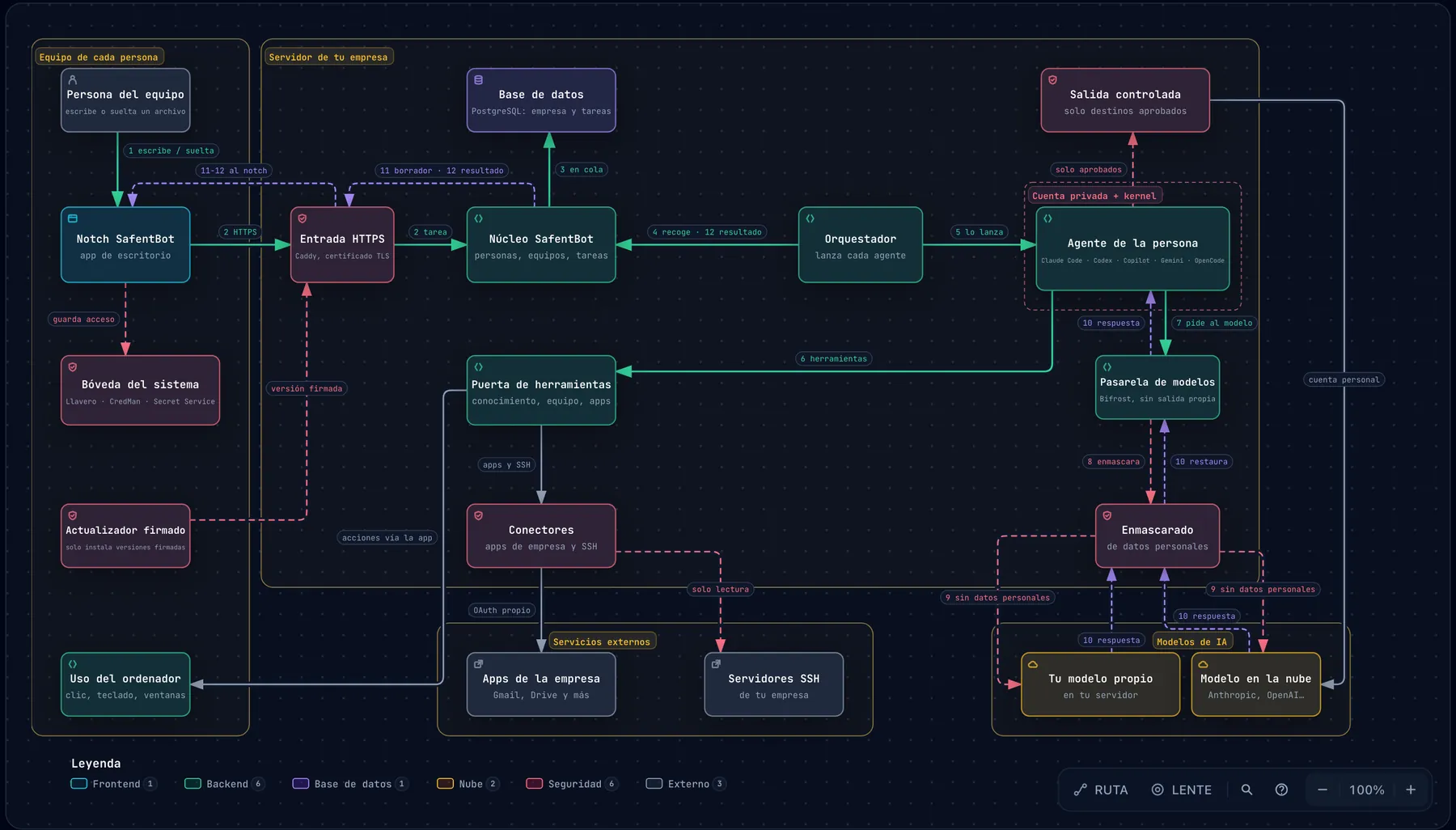Image resolution: width=1456 pixels, height=830 pixels.
Task: Click the shield icon in Enmascarado node
Action: [1107, 515]
